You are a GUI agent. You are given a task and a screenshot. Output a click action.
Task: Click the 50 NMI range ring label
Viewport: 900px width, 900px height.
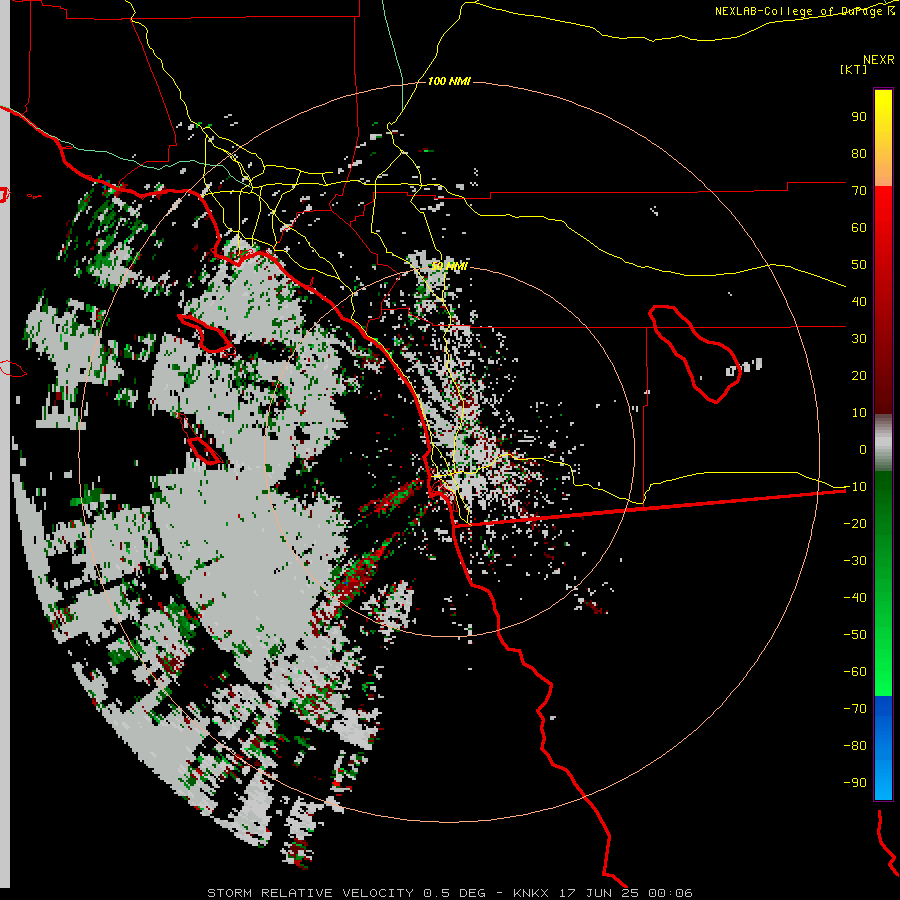point(449,266)
